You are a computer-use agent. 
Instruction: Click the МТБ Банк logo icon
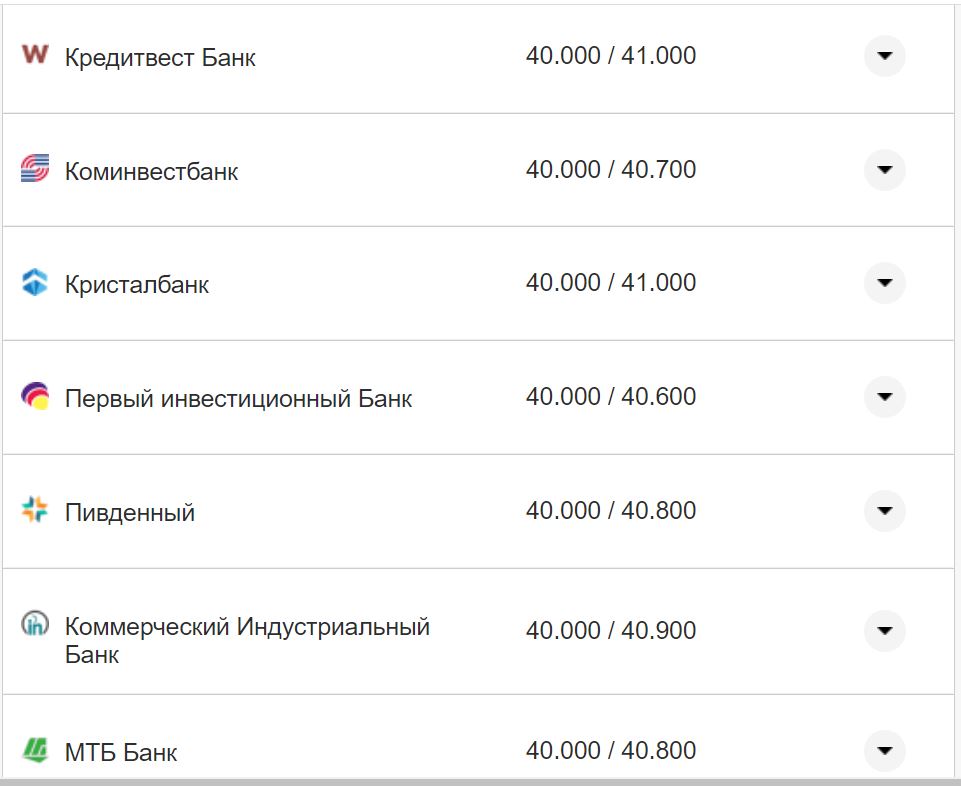click(35, 749)
